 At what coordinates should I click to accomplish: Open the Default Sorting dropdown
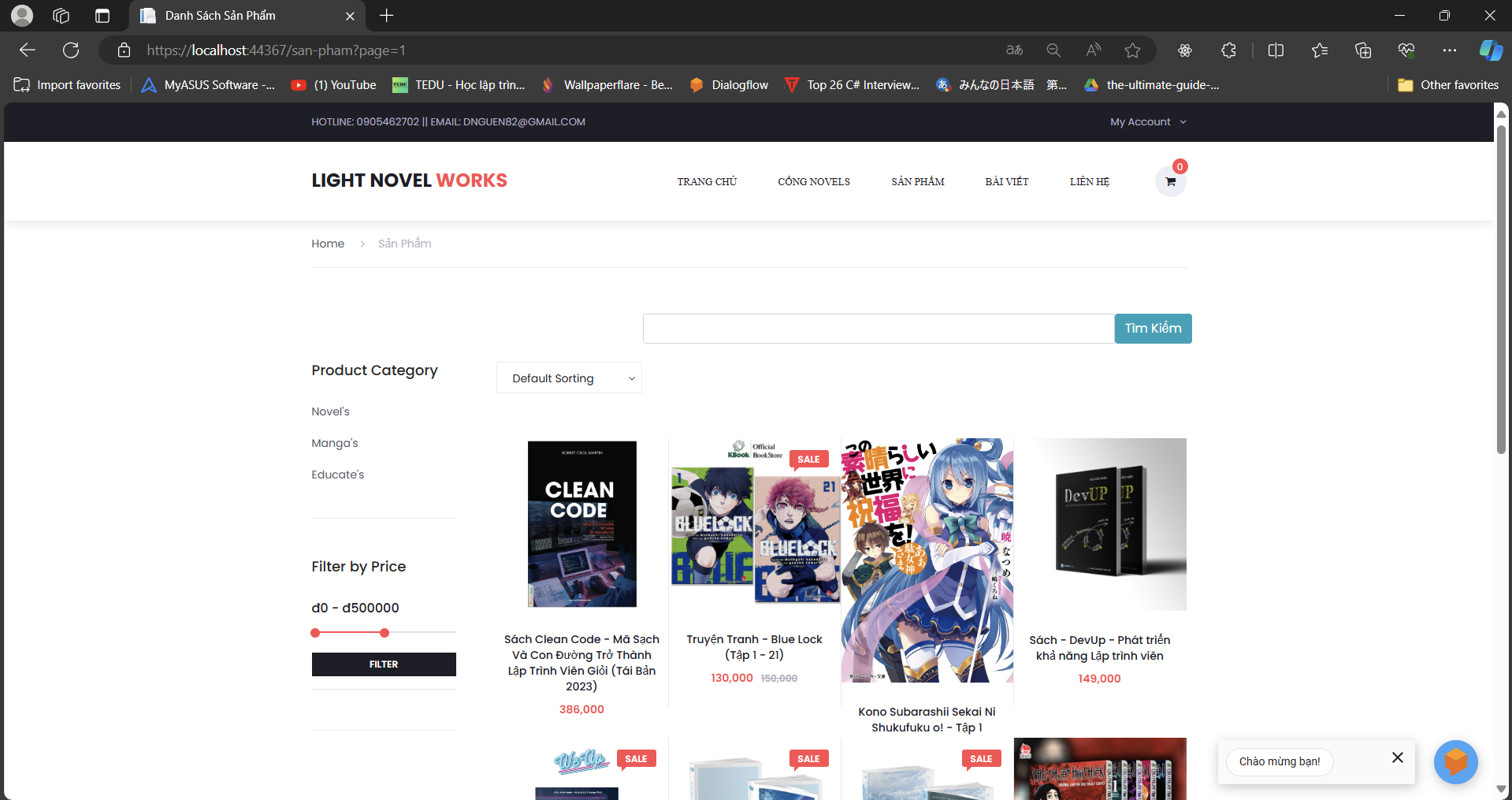click(569, 378)
